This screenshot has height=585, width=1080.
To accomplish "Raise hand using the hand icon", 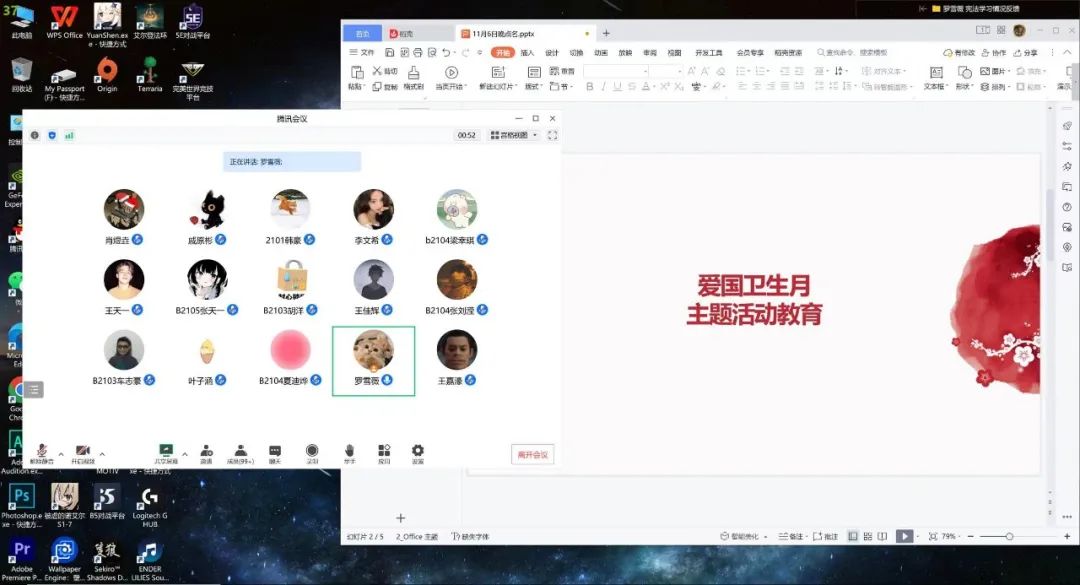I will [349, 452].
